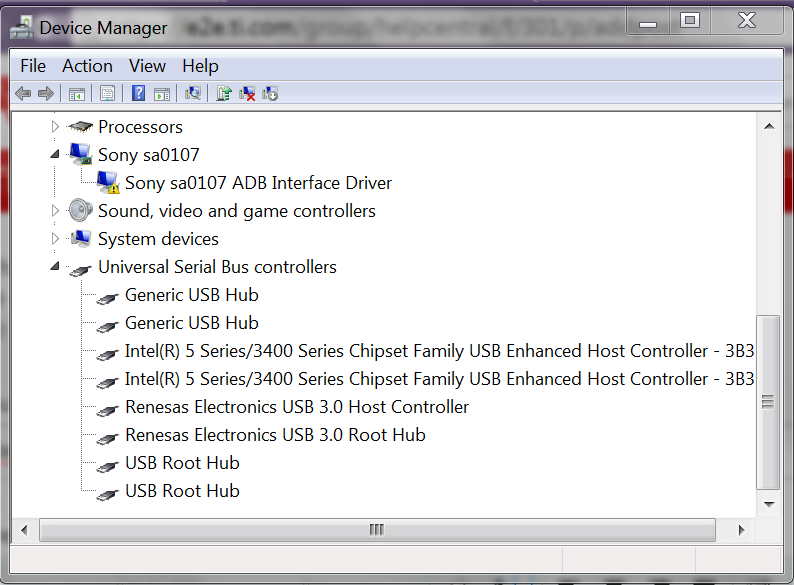Screen dimensions: 794x585
Task: Click the speaker icon for Sound controllers
Action: [x=80, y=210]
